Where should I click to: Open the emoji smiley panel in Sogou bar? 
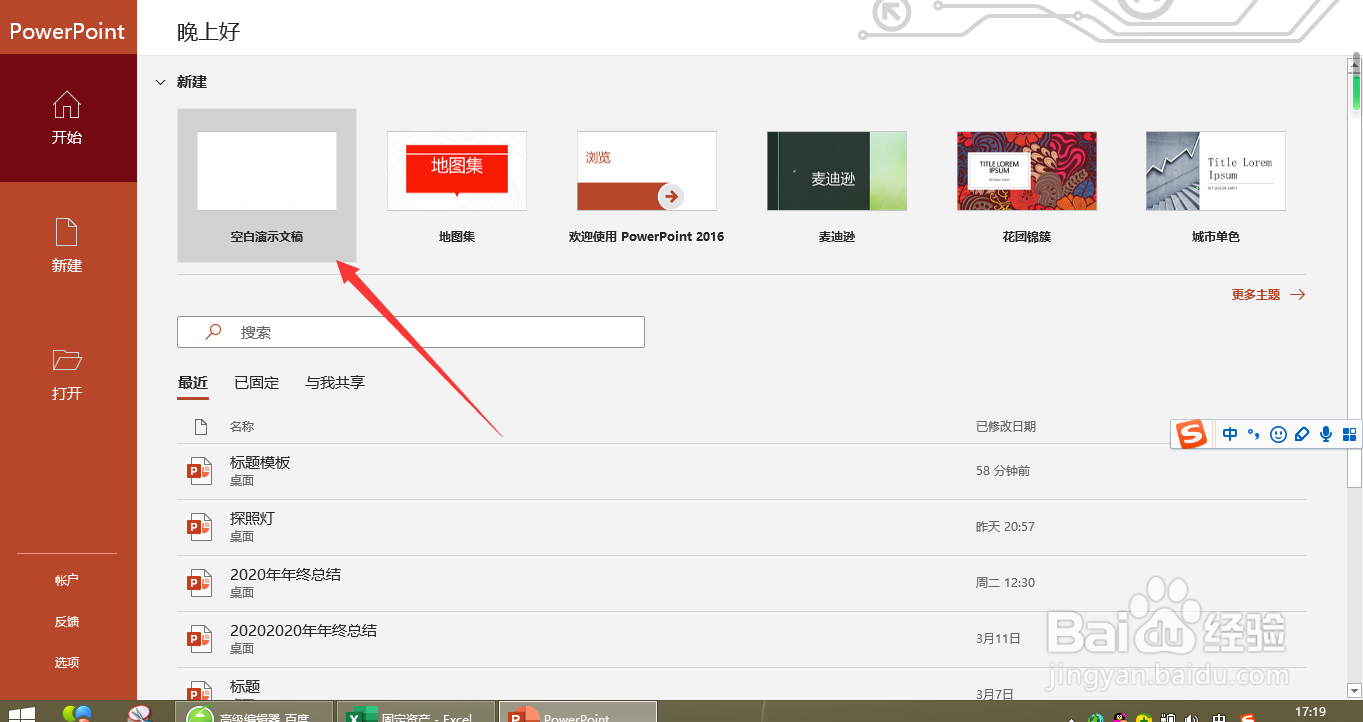click(x=1277, y=434)
